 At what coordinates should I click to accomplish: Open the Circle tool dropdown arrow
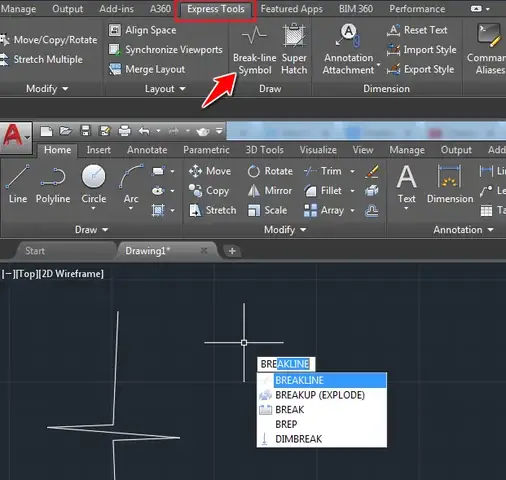tap(94, 209)
